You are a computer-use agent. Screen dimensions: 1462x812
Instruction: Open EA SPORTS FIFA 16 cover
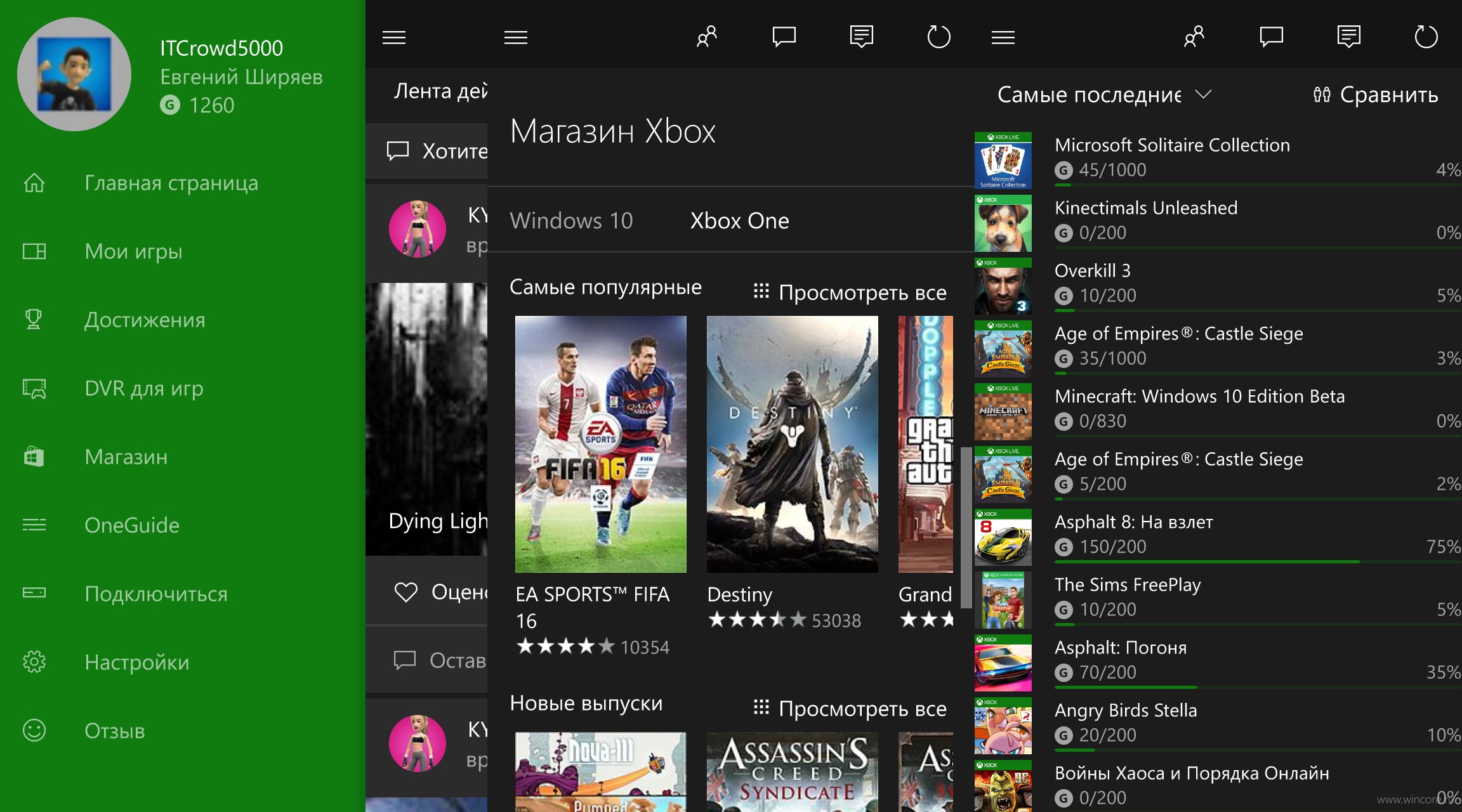click(x=601, y=444)
